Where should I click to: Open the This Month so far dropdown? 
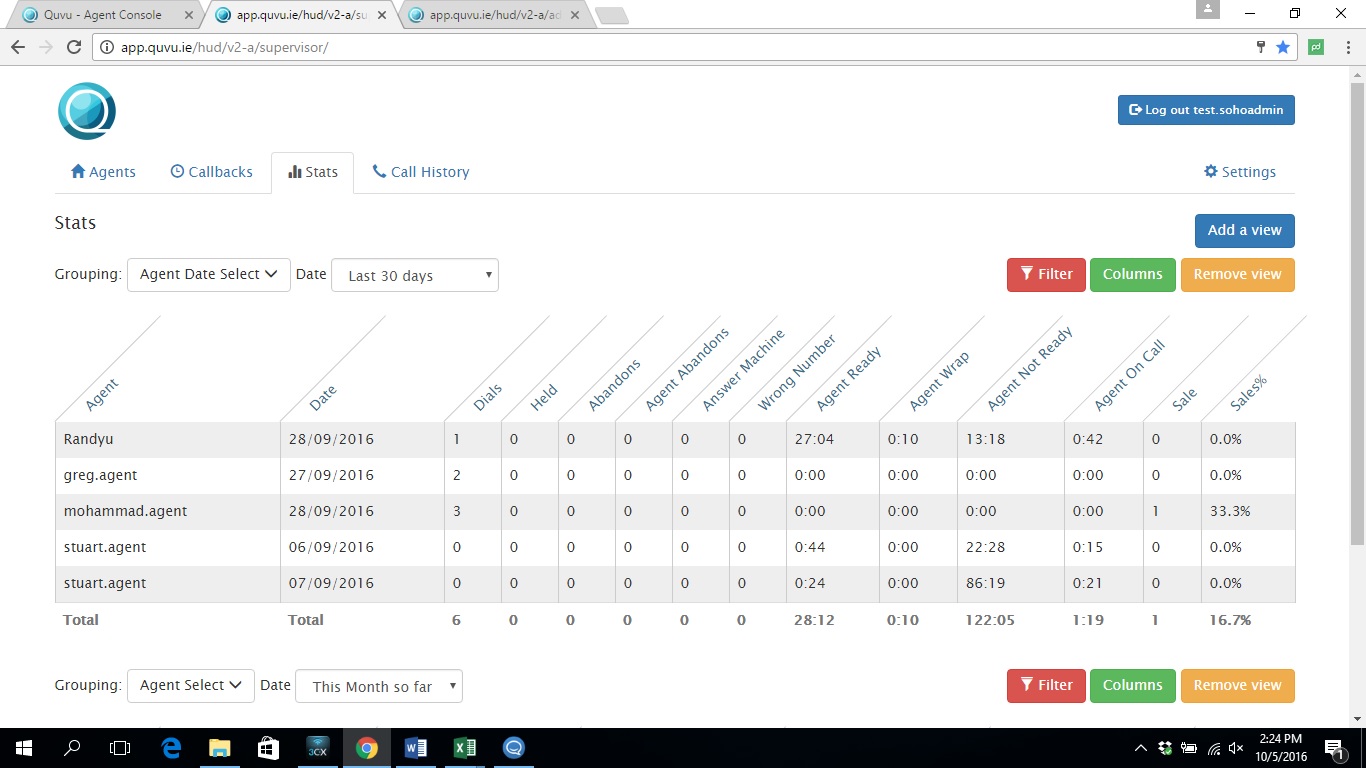[x=379, y=687]
